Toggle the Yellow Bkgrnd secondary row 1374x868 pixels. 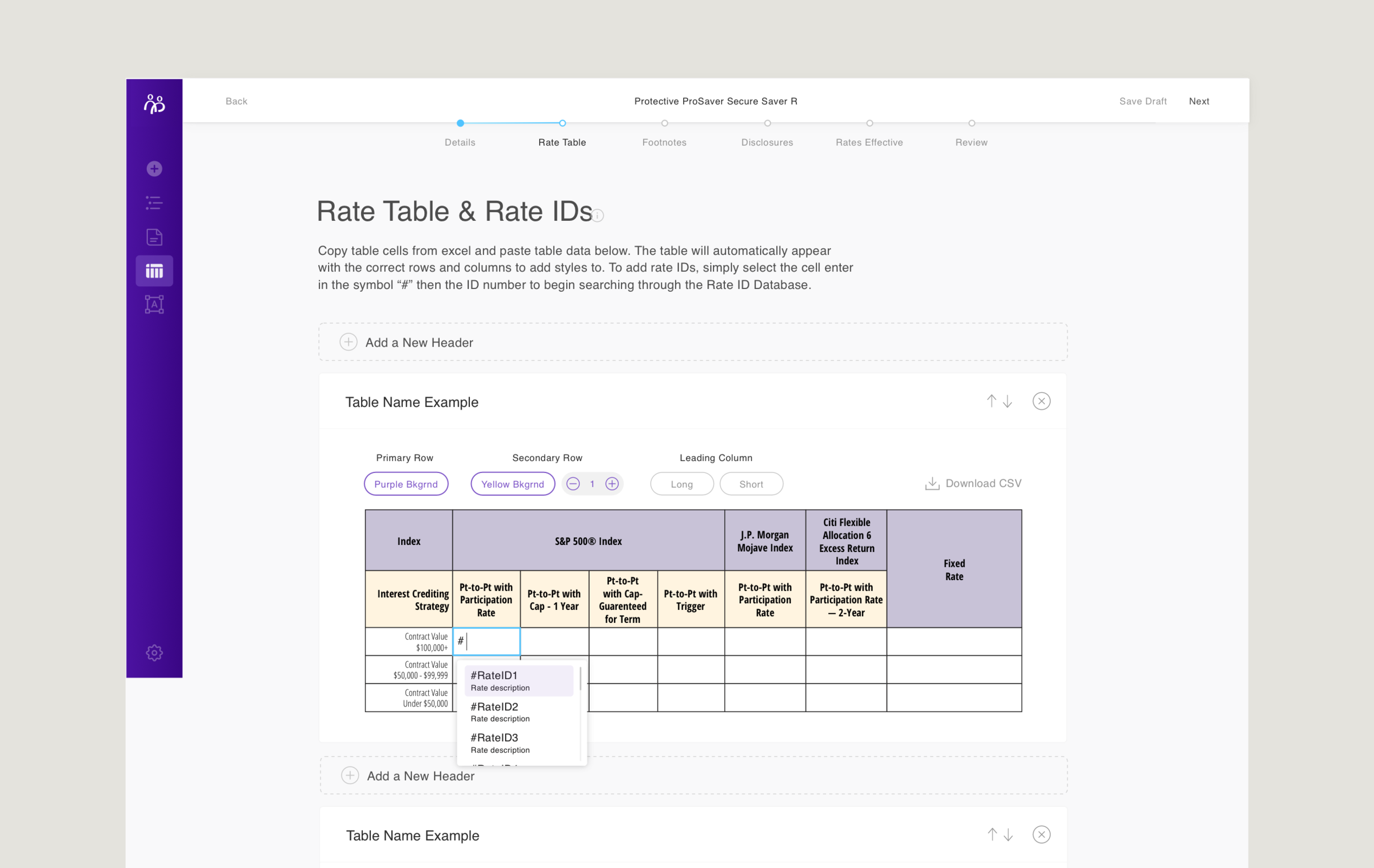tap(512, 484)
